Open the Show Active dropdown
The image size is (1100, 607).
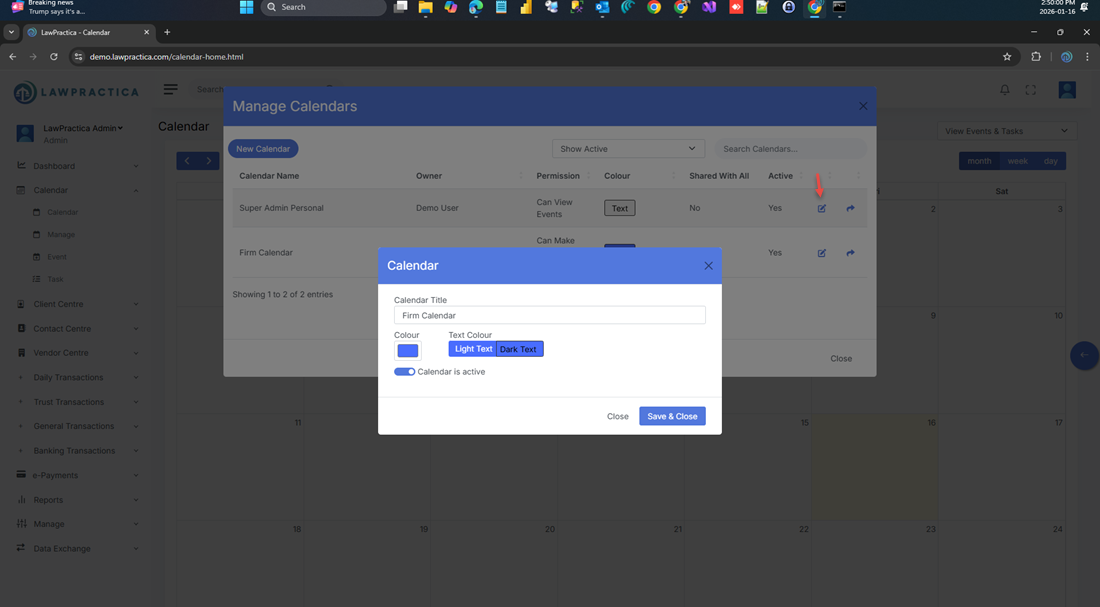[628, 149]
